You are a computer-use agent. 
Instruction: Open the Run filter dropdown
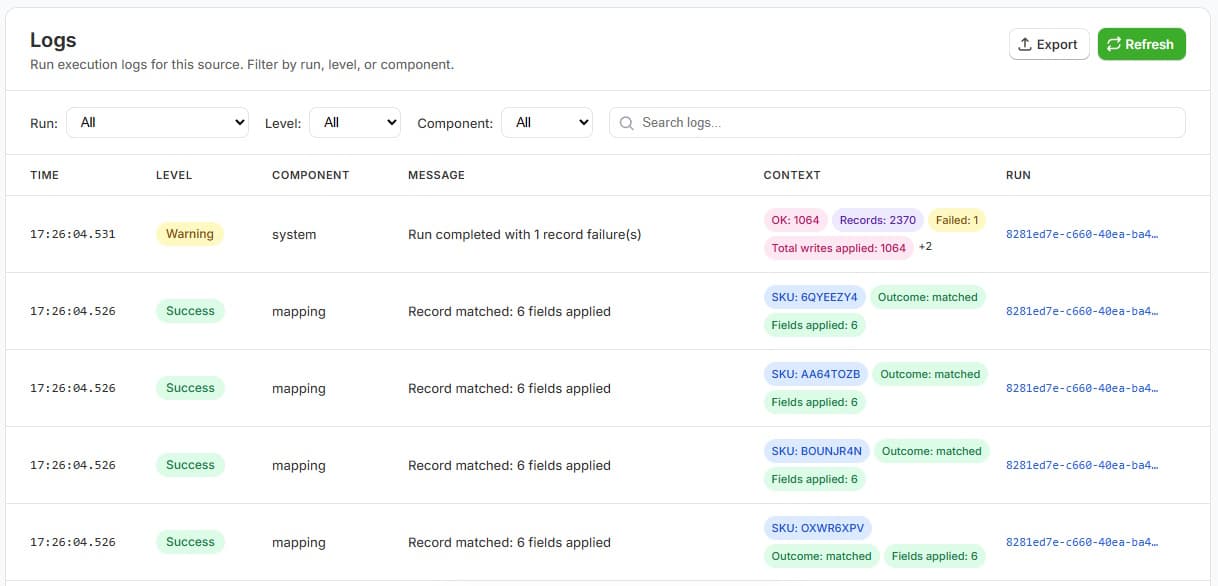point(157,122)
